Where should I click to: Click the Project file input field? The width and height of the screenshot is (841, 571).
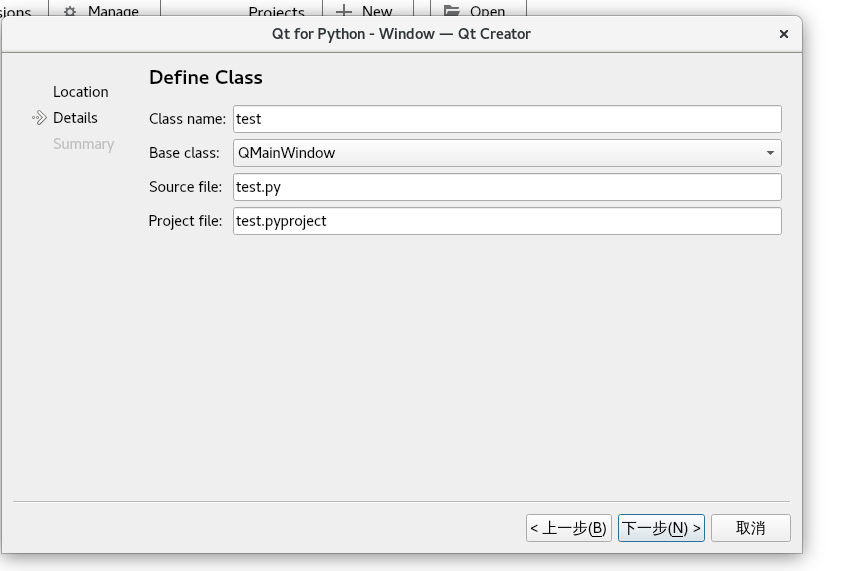click(x=507, y=221)
